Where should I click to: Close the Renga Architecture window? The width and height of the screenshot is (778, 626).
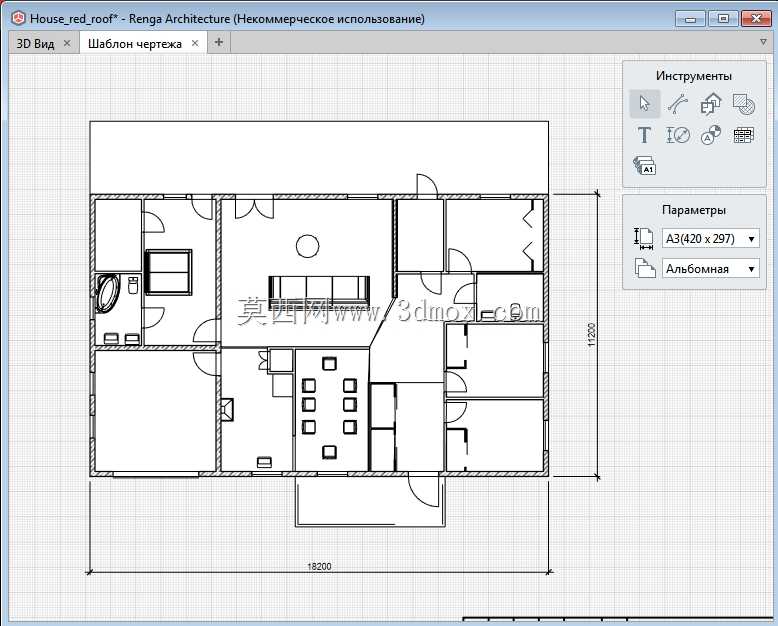(x=756, y=19)
